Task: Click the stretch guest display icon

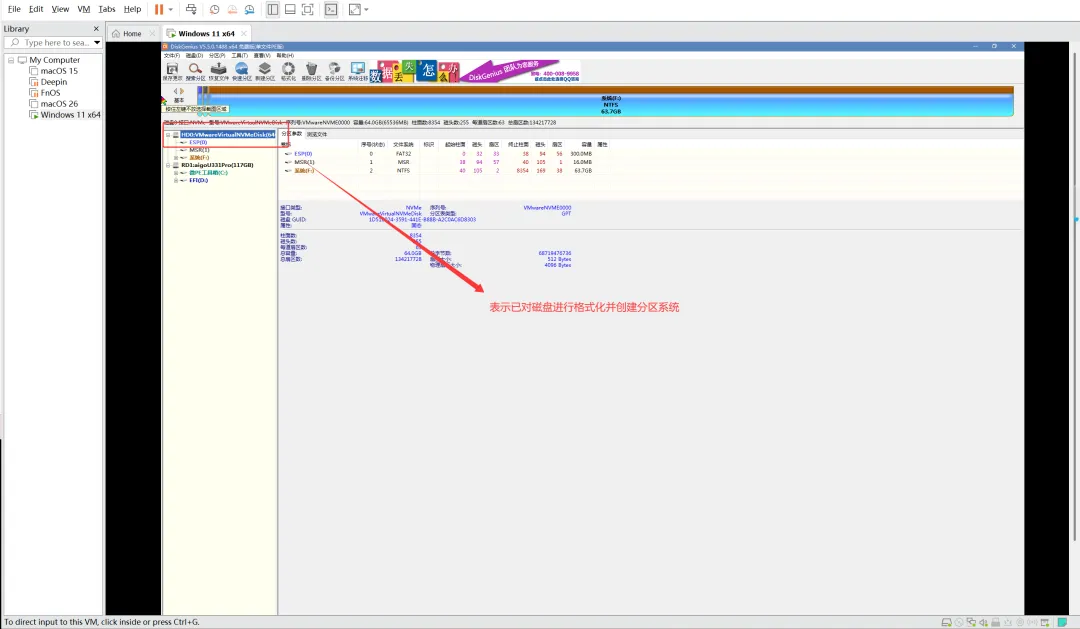Action: [355, 10]
